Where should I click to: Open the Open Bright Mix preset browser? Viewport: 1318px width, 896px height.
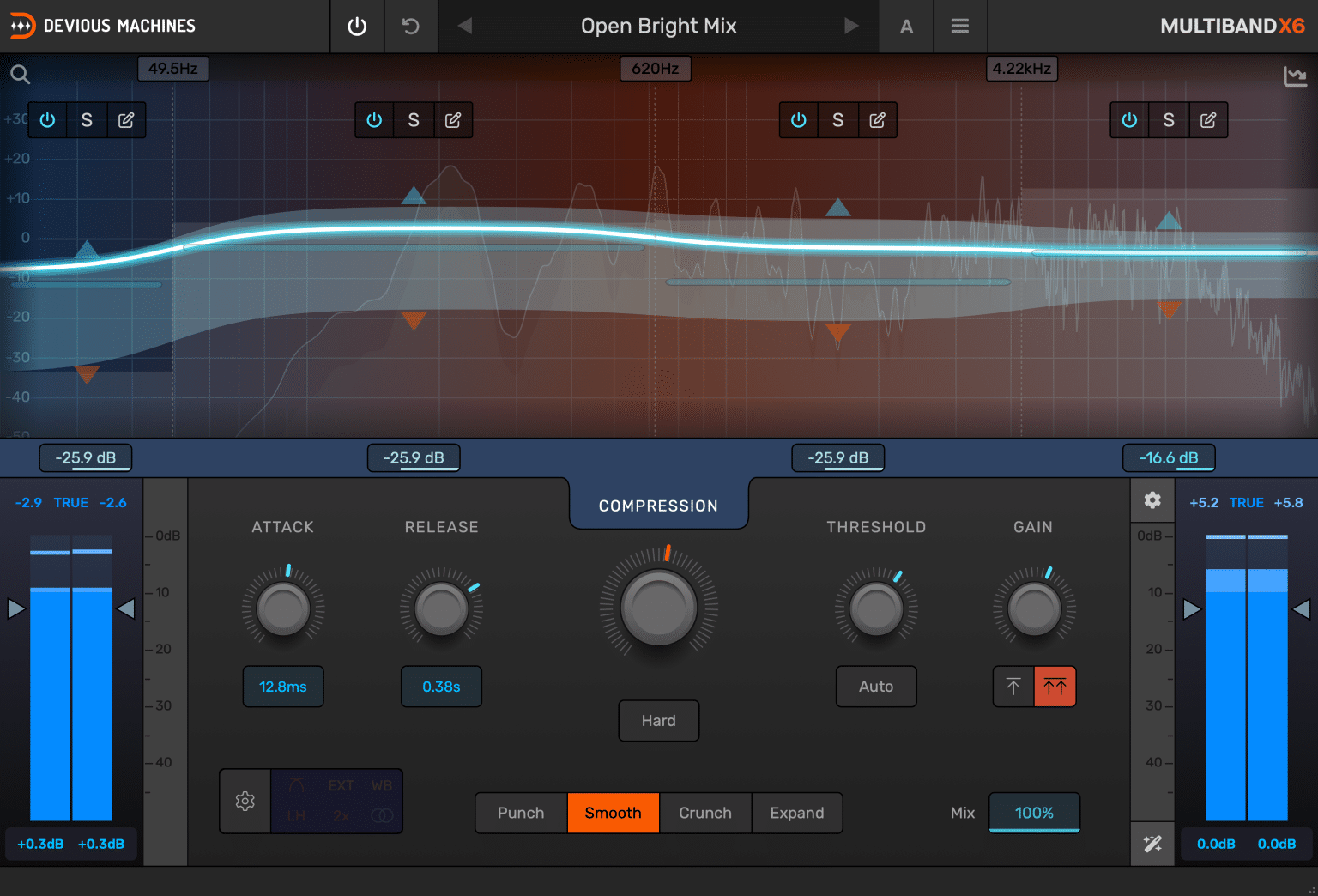[x=658, y=26]
